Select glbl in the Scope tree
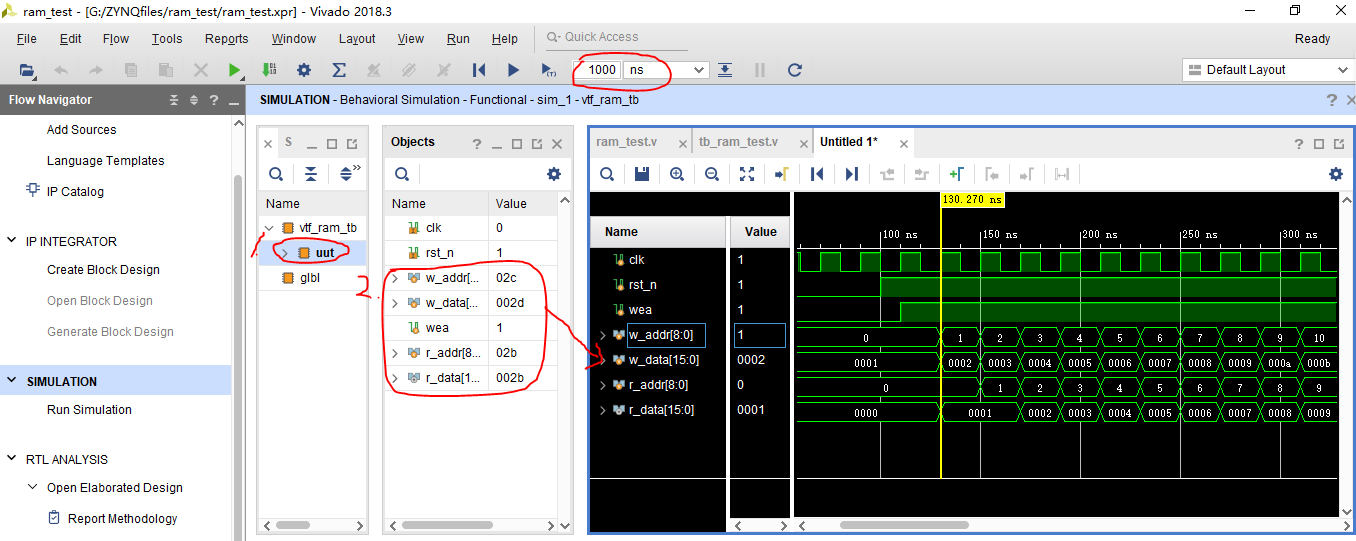Screen dimensions: 1356x541 point(310,279)
